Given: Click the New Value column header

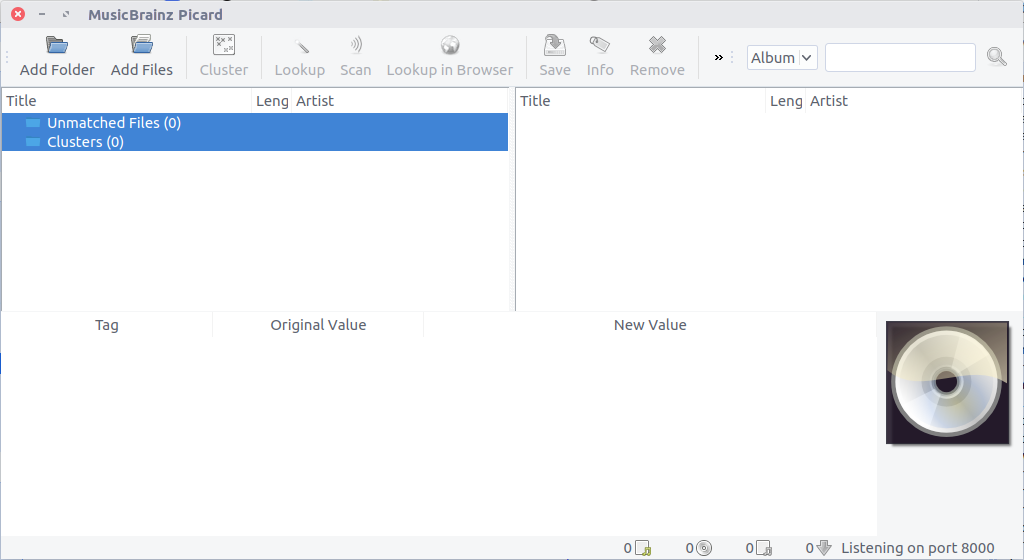Looking at the screenshot, I should tap(650, 325).
